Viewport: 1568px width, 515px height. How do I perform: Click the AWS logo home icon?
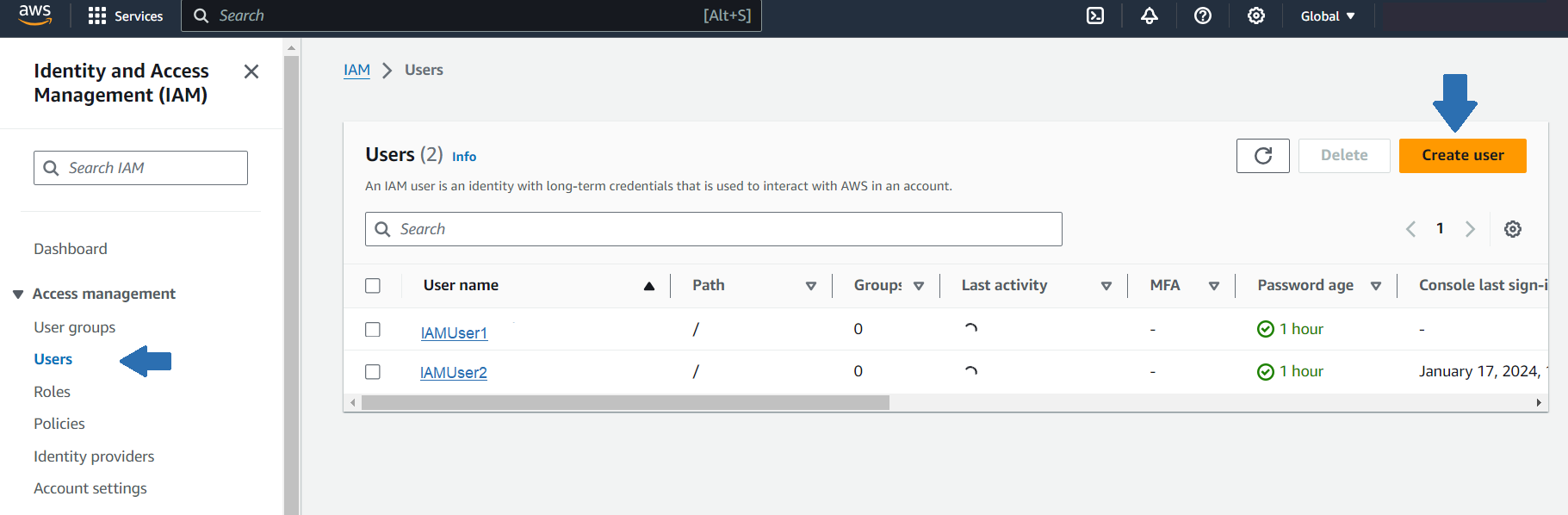click(35, 15)
